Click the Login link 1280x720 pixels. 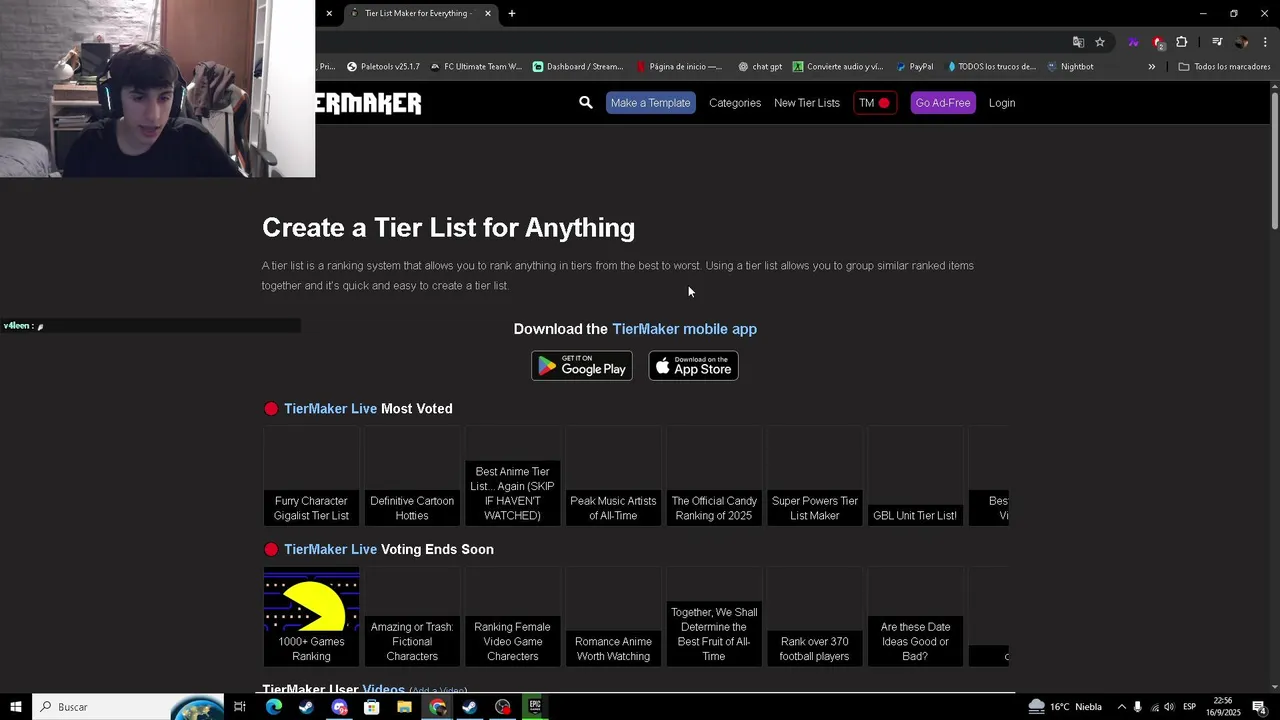1002,103
